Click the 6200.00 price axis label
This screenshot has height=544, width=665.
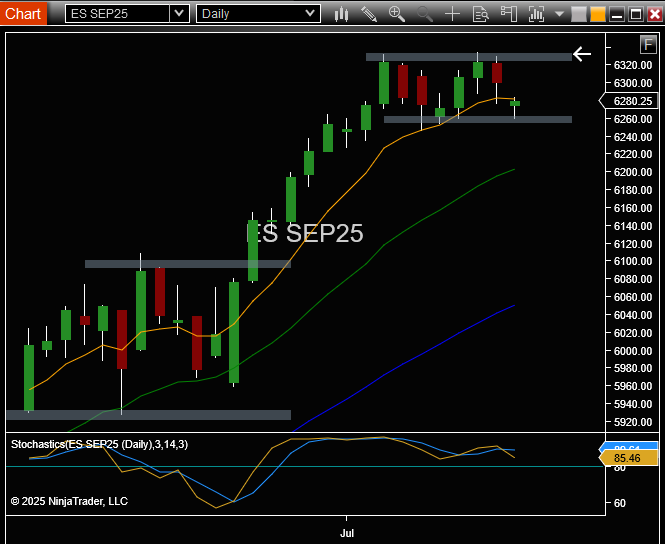click(633, 172)
